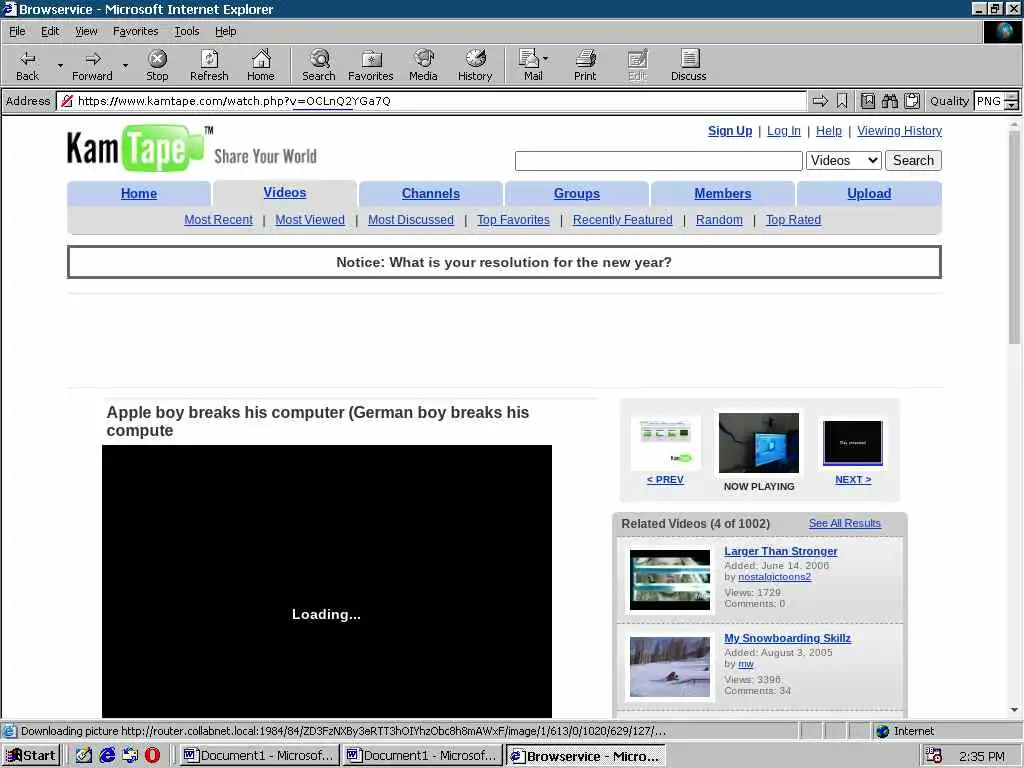Click the Now Playing video thumbnail
1024x768 pixels.
click(x=758, y=443)
